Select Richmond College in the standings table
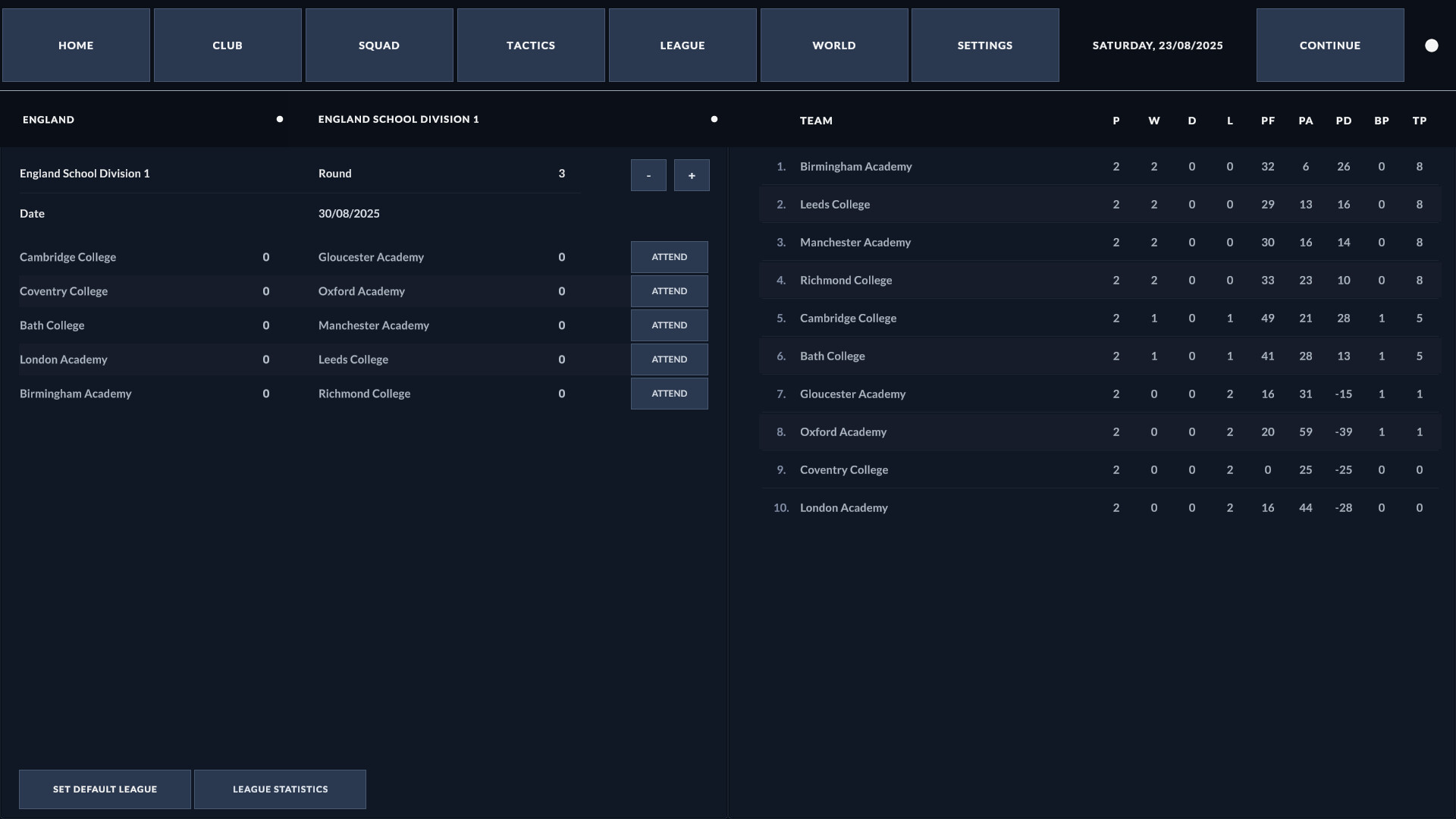Viewport: 1456px width, 819px height. click(x=1100, y=280)
